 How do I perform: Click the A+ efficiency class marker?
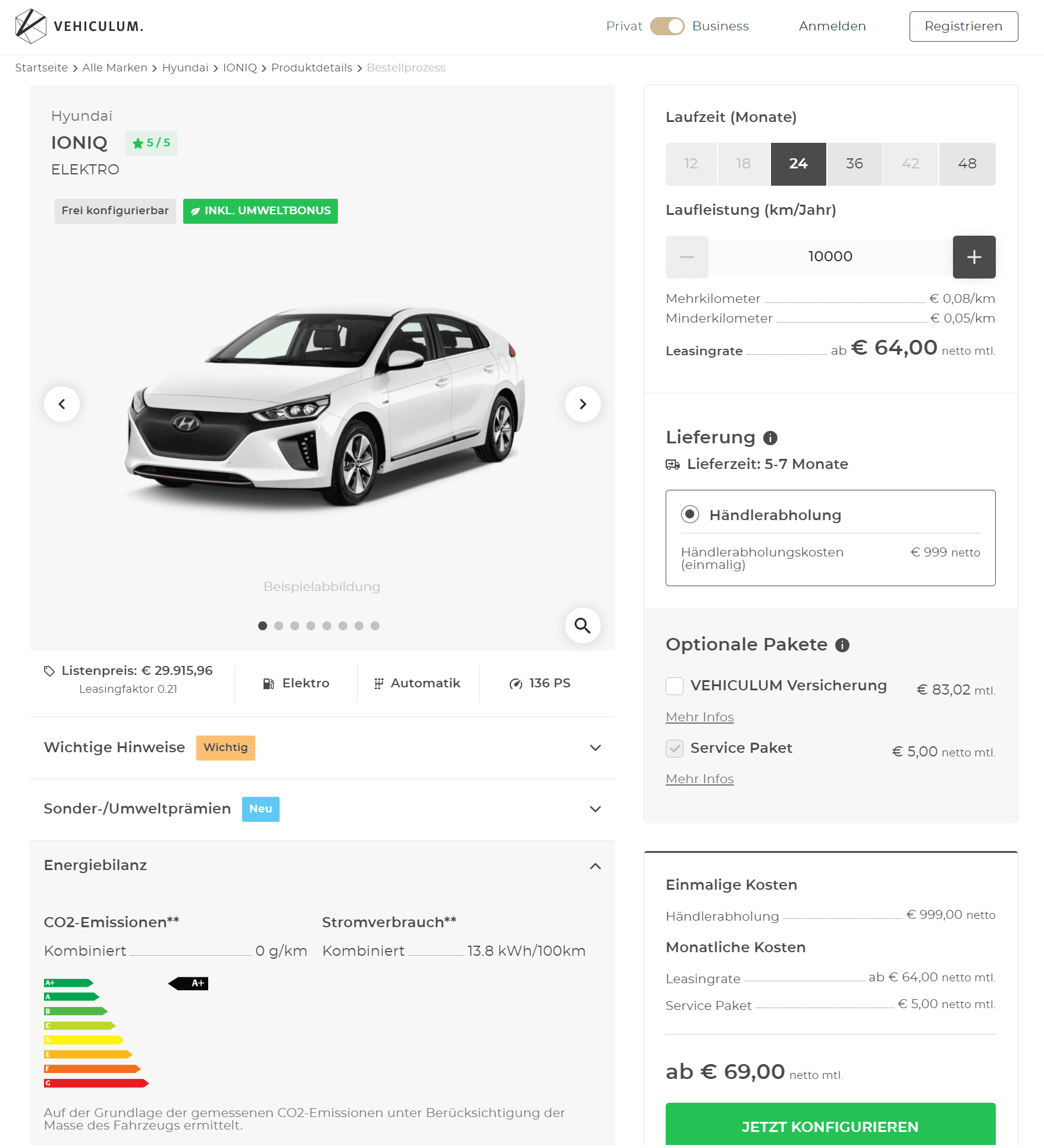pos(188,983)
